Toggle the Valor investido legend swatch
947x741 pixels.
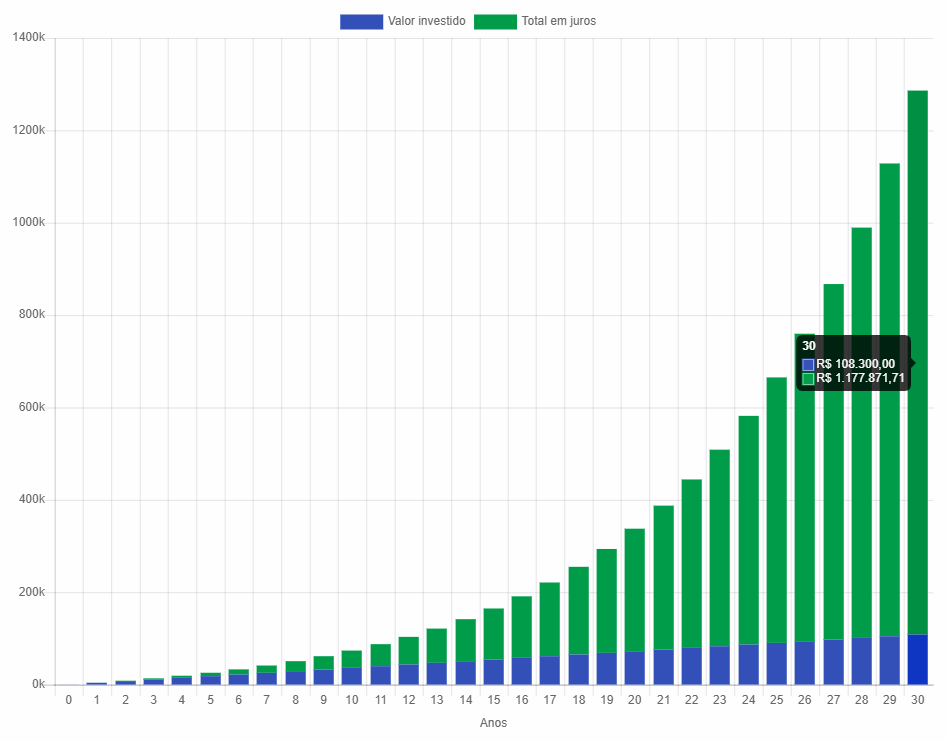[361, 22]
